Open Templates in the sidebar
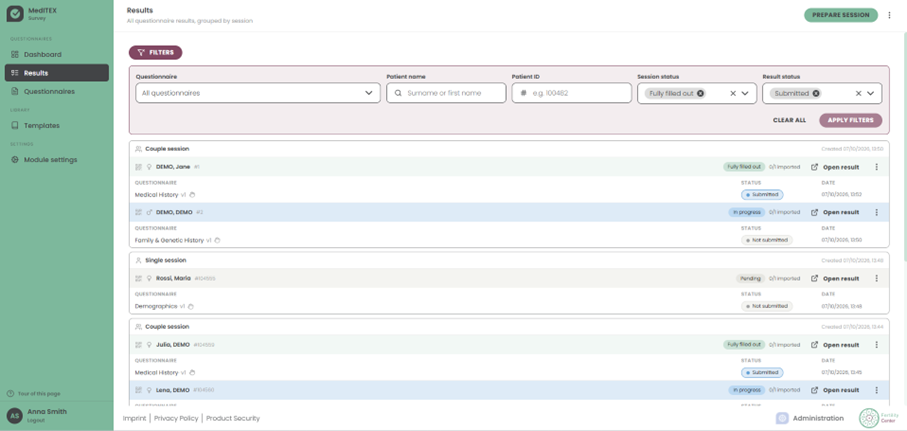 (57, 126)
